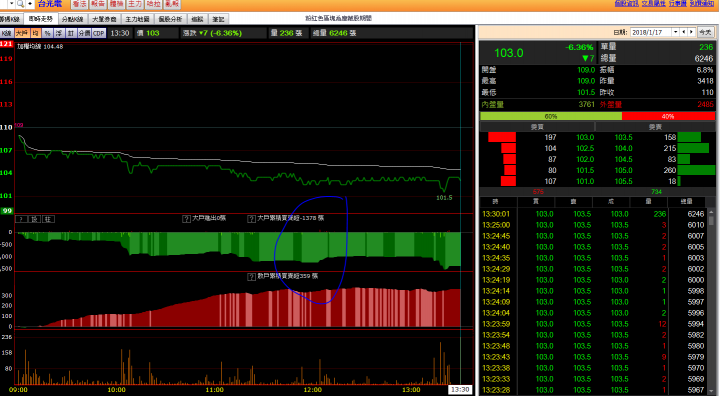Toggle the % percentage display button
This screenshot has width=720, height=396.
[47, 33]
